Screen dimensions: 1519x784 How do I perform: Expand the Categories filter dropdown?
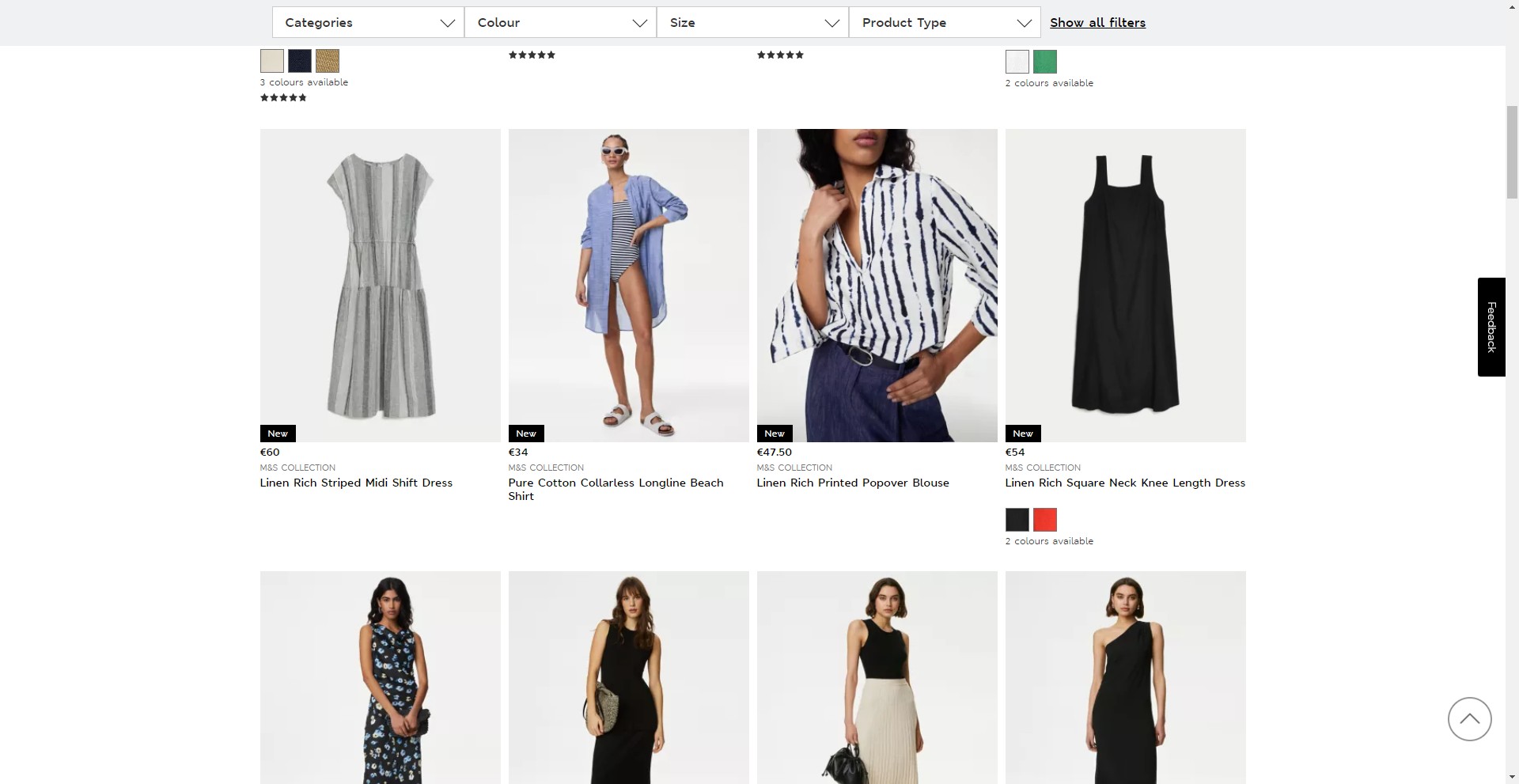[368, 22]
